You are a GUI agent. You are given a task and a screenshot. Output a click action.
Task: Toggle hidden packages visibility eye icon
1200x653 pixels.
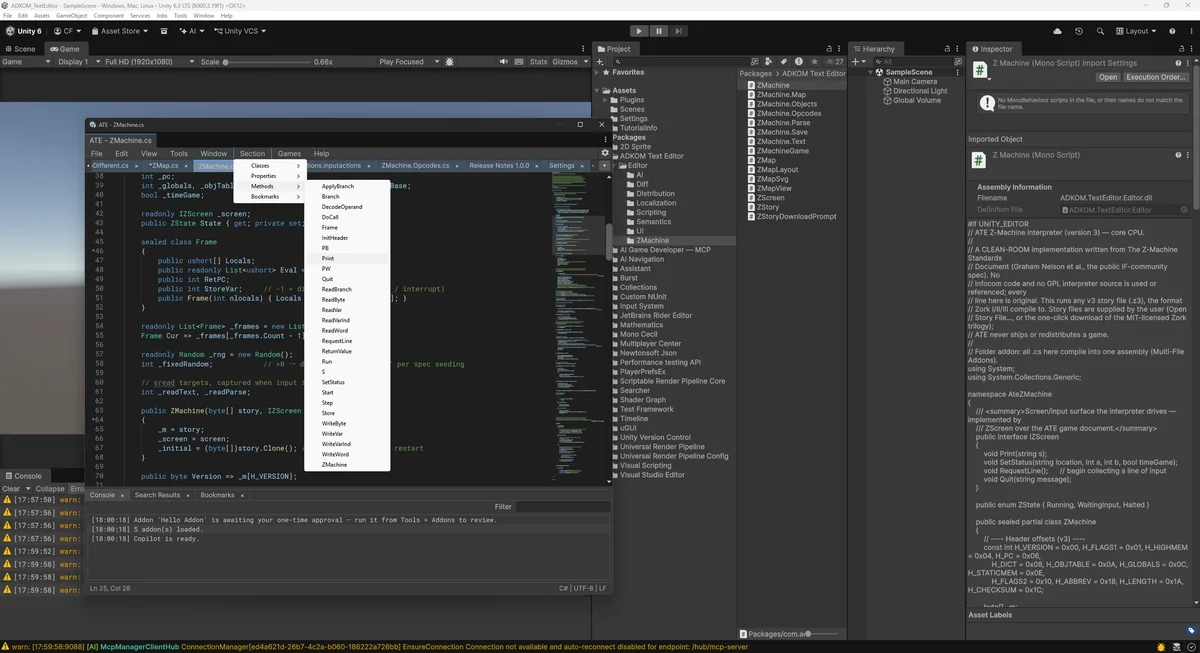pyautogui.click(x=835, y=62)
